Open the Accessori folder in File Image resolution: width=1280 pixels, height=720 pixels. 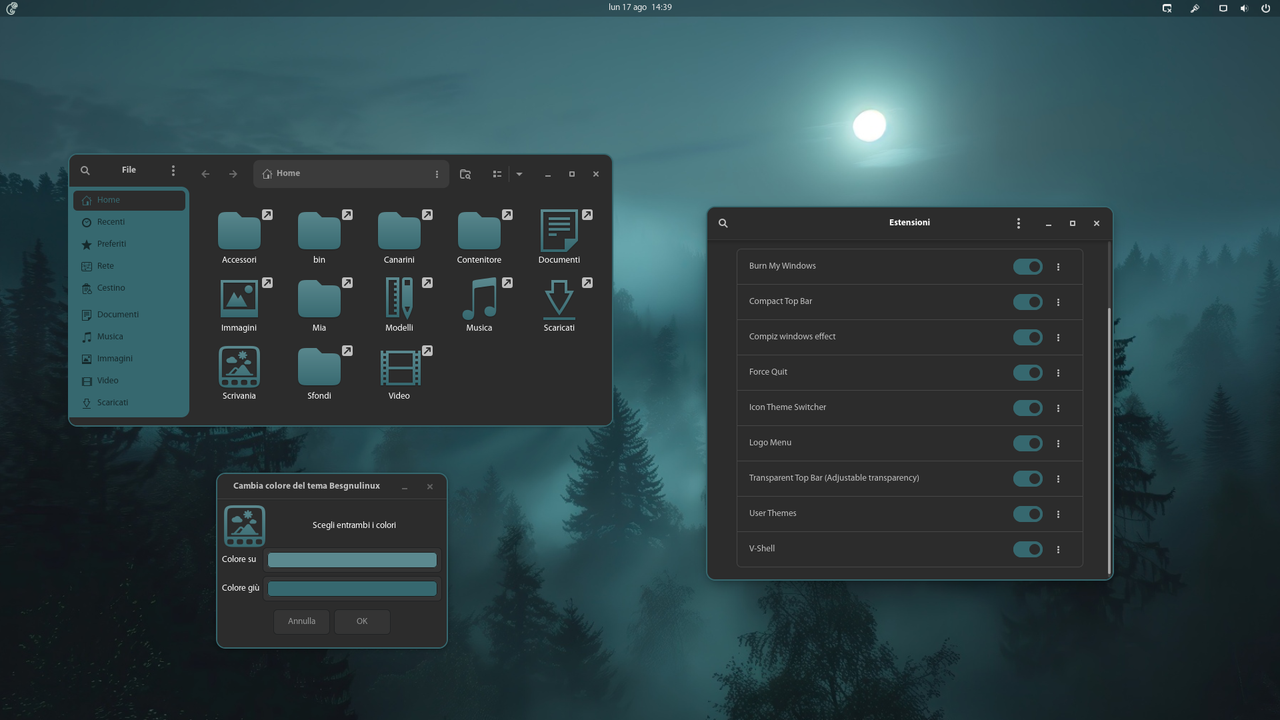(239, 231)
